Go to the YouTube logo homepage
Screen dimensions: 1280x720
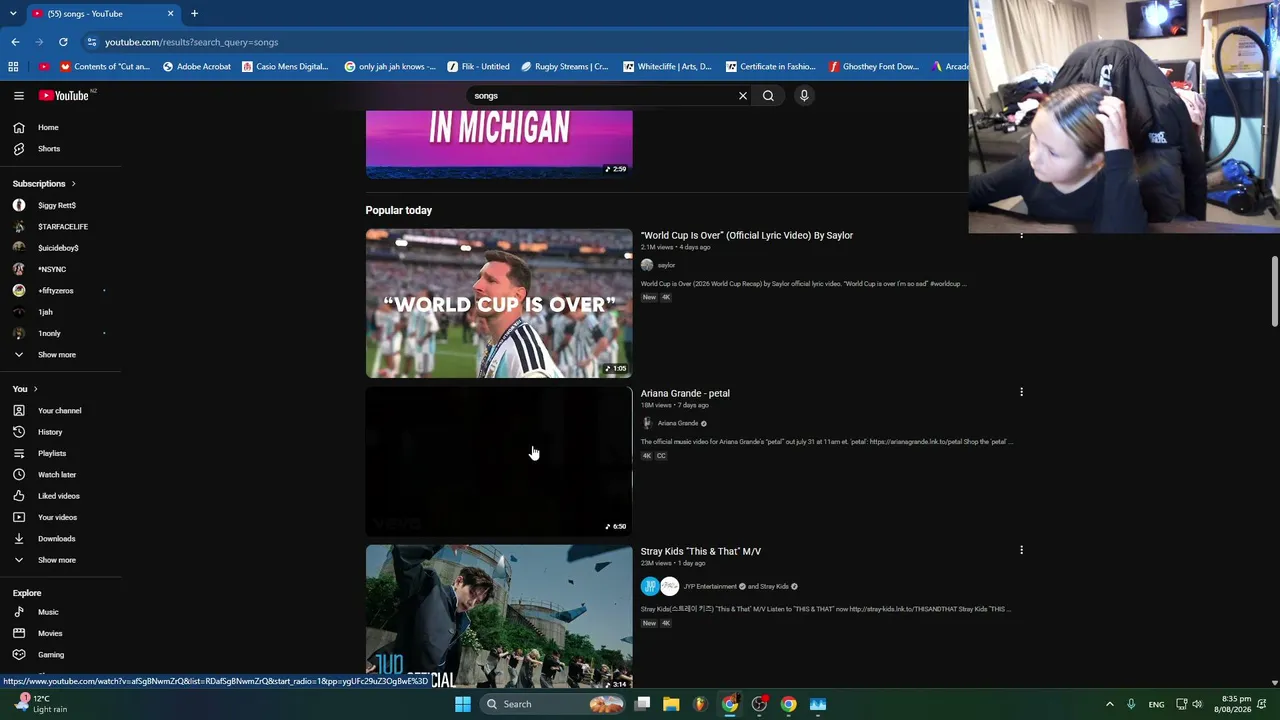[x=64, y=96]
